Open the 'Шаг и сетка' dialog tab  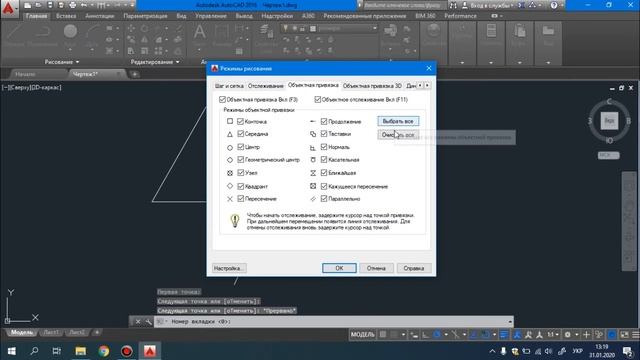(229, 86)
